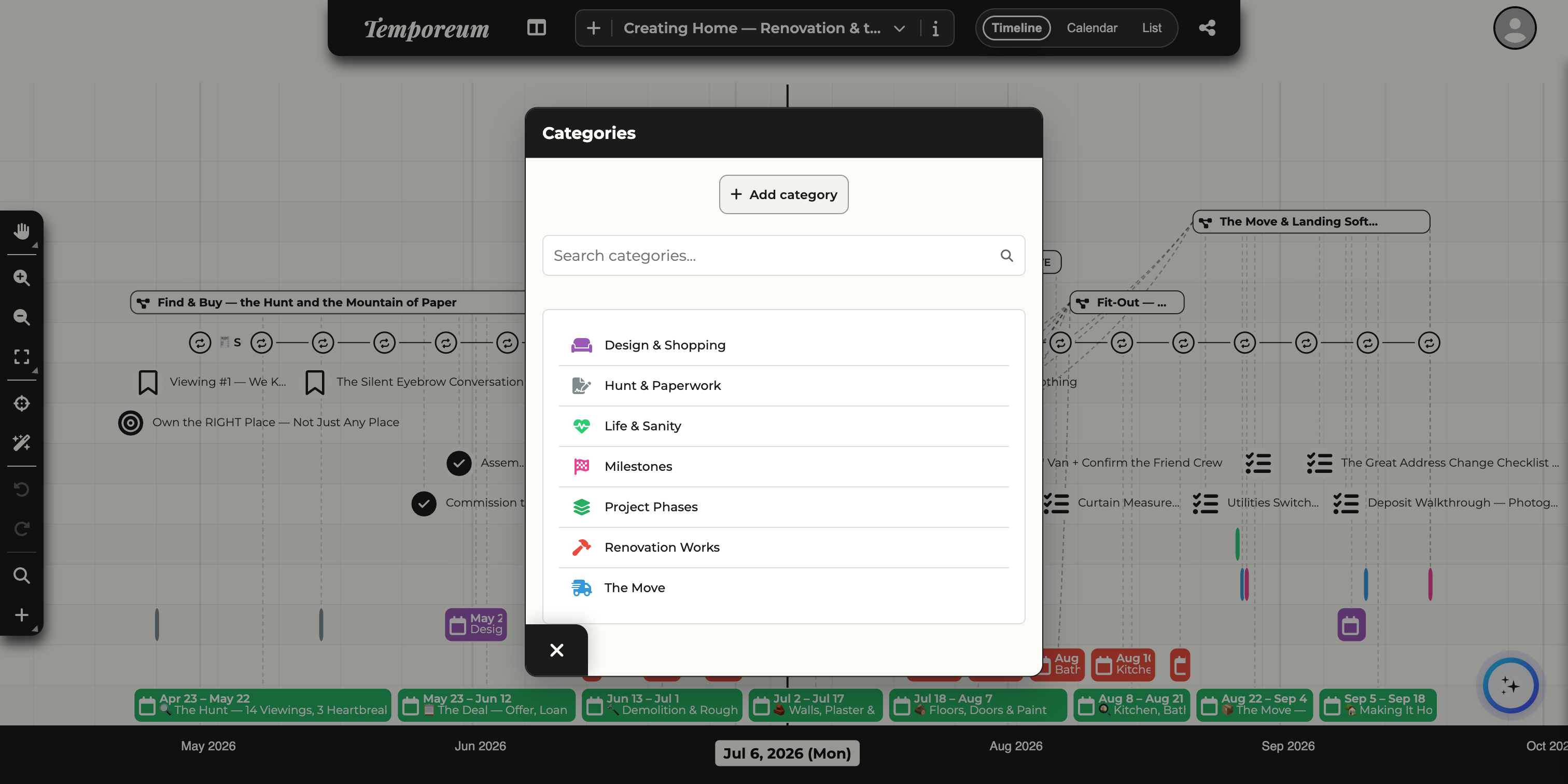Close the Categories dialog with X
1568x784 pixels.
556,650
